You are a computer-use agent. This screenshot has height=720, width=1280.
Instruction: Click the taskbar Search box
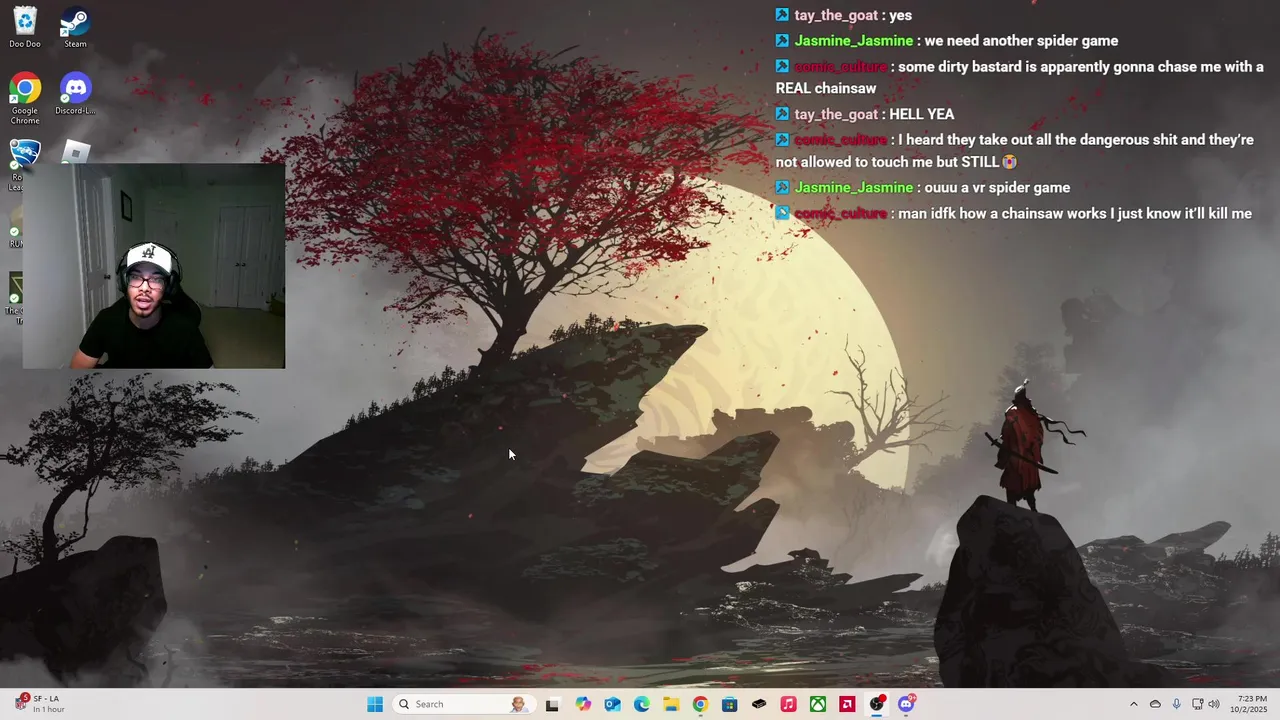[462, 704]
